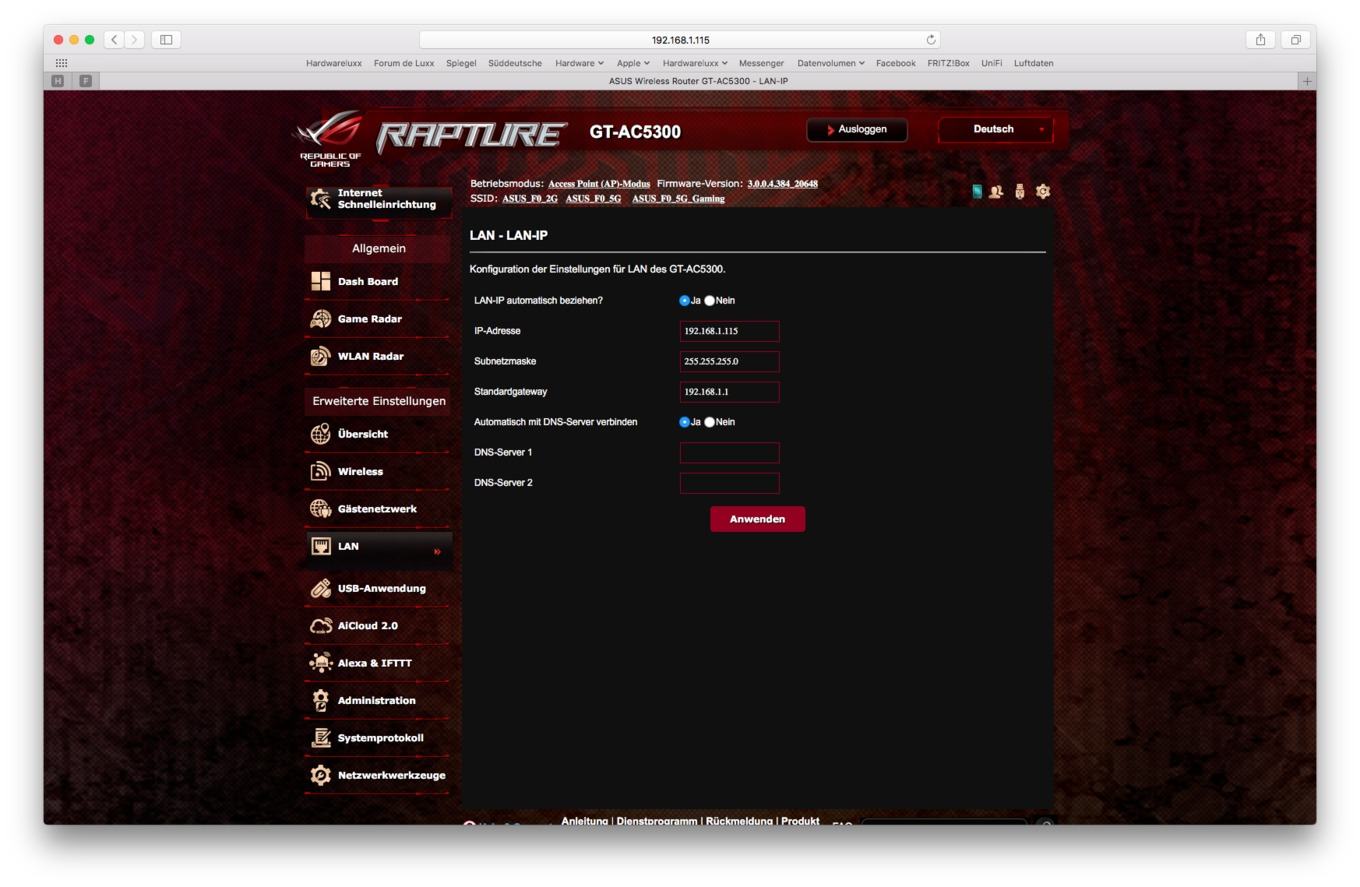Screen dimensions: 1360x887
Task: Open Safari share menu
Action: pyautogui.click(x=1260, y=40)
